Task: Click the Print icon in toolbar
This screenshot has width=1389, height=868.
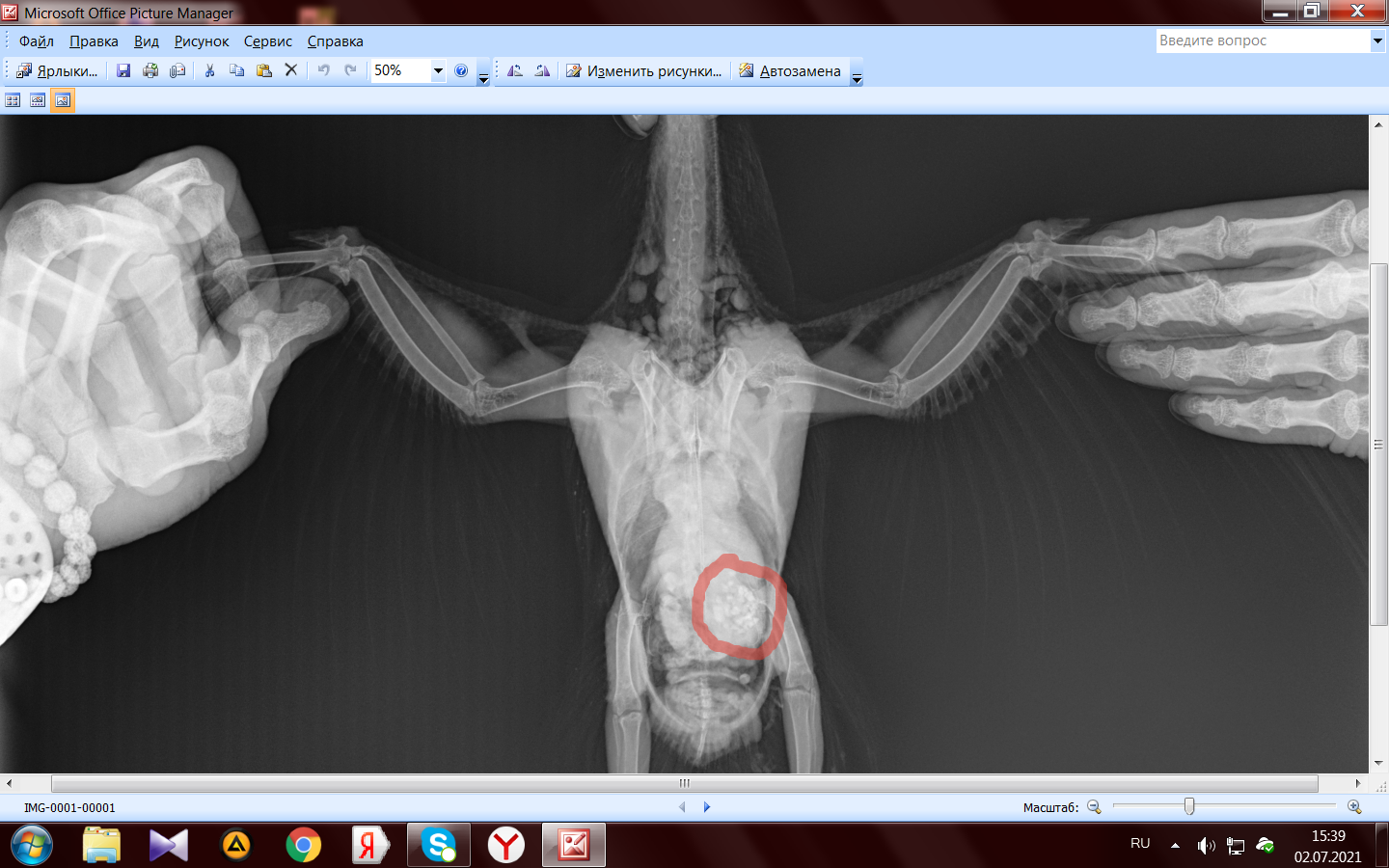Action: (150, 70)
